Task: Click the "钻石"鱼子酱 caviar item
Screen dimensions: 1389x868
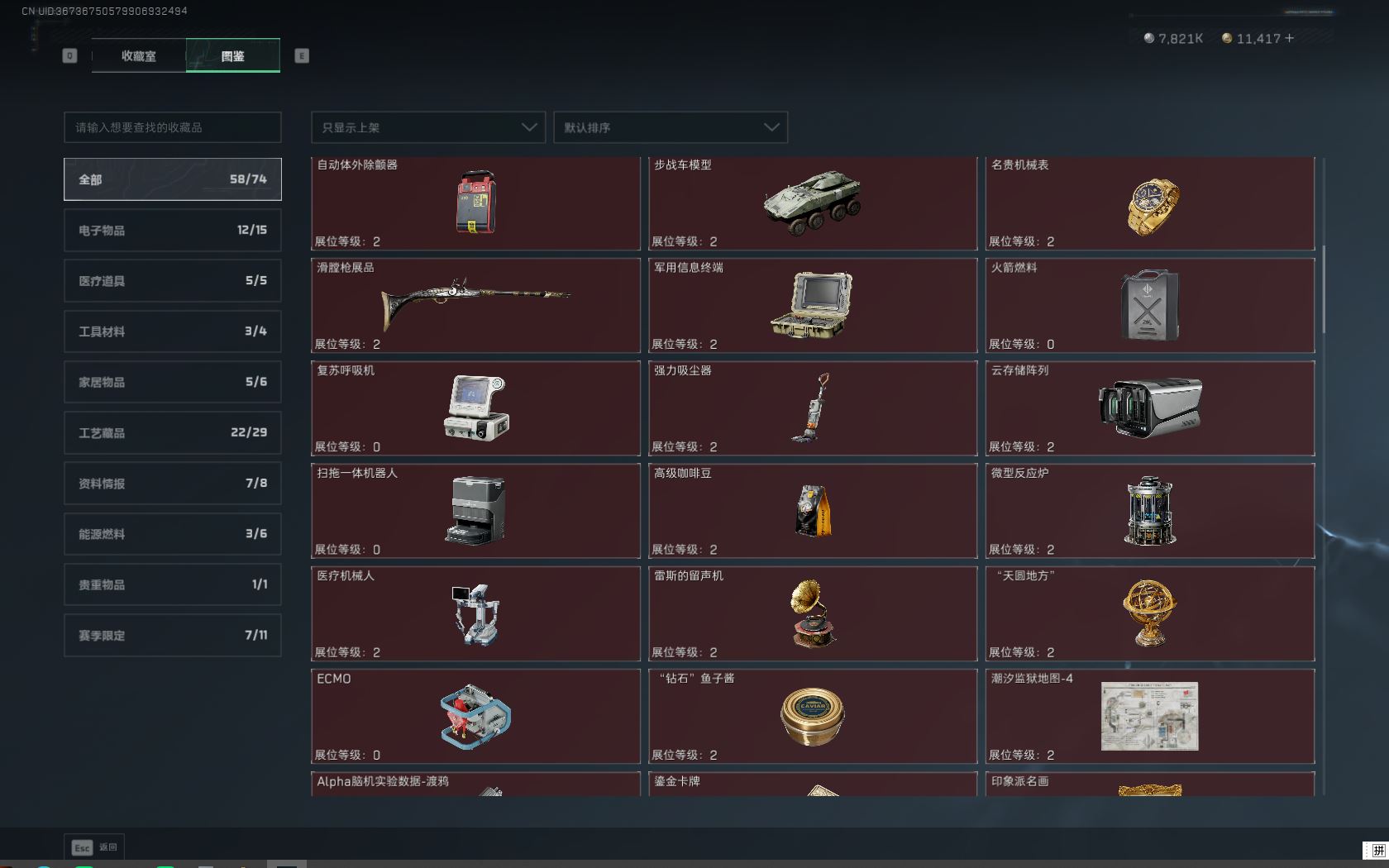Action: pyautogui.click(x=812, y=717)
